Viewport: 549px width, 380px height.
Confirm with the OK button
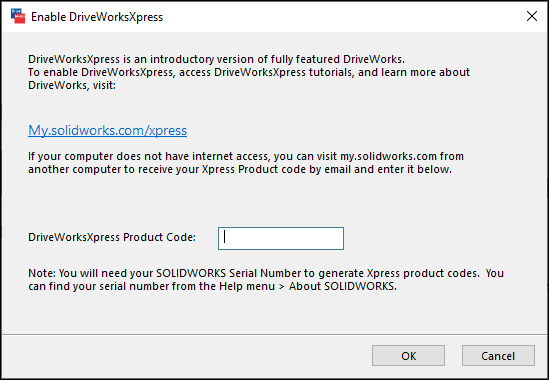(x=408, y=356)
